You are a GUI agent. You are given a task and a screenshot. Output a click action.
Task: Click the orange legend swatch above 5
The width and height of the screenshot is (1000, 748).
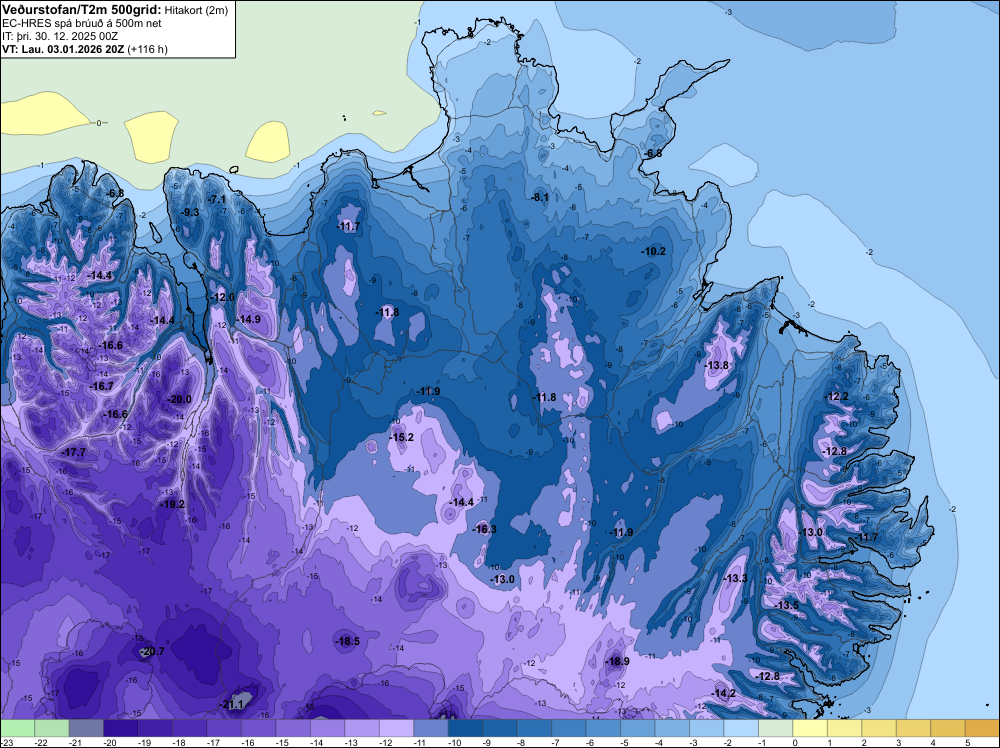[x=982, y=728]
